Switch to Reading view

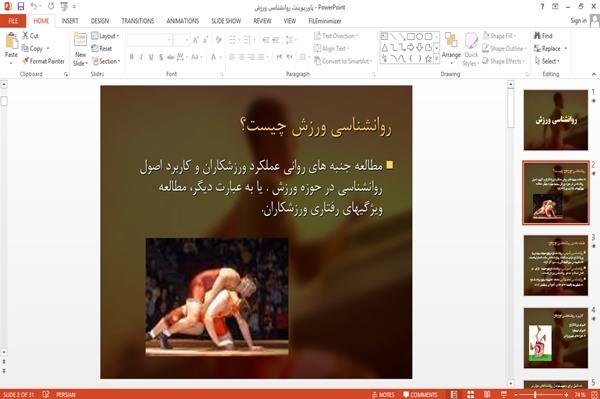tap(487, 394)
